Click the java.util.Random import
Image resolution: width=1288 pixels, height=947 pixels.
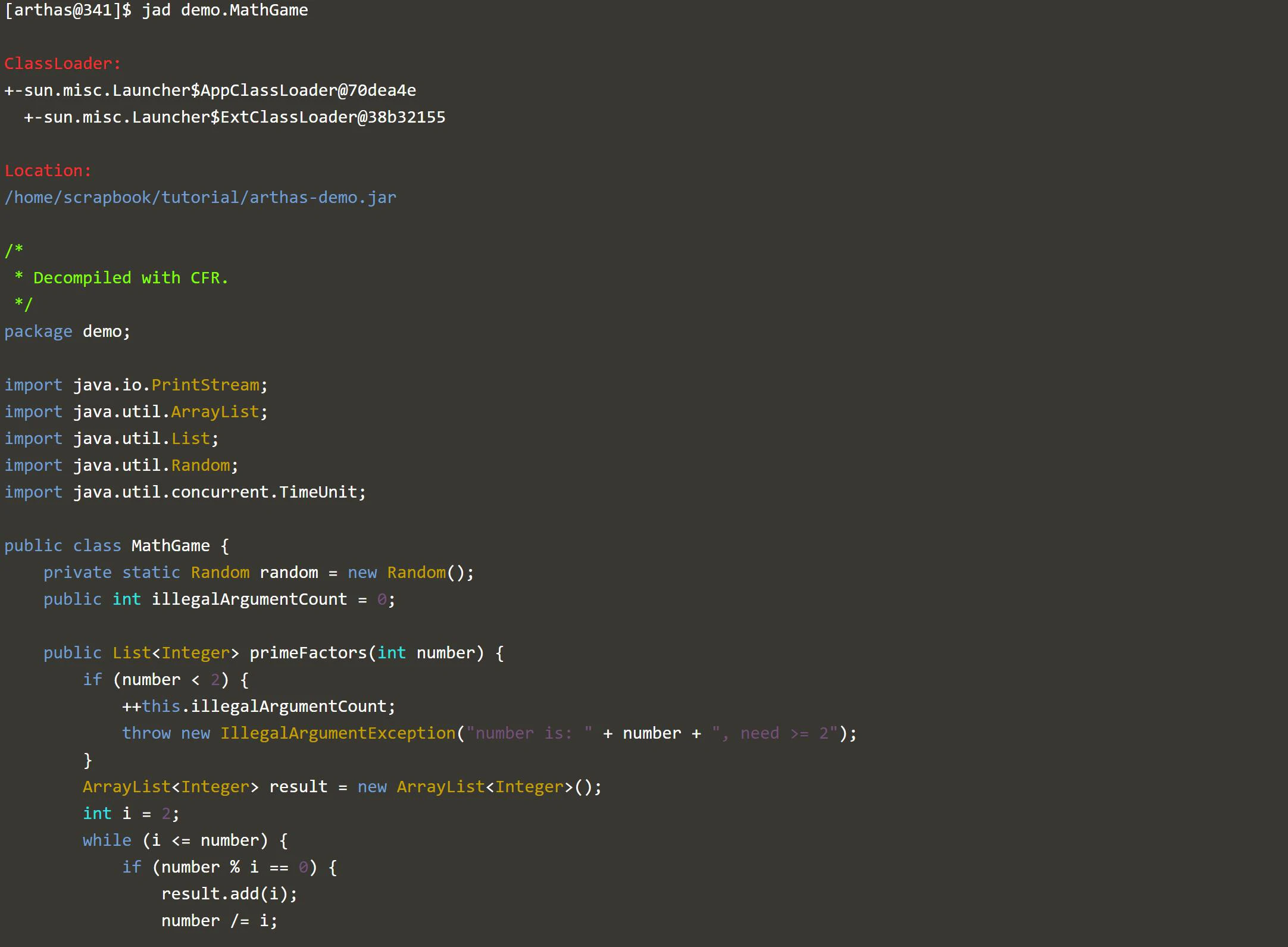[201, 465]
